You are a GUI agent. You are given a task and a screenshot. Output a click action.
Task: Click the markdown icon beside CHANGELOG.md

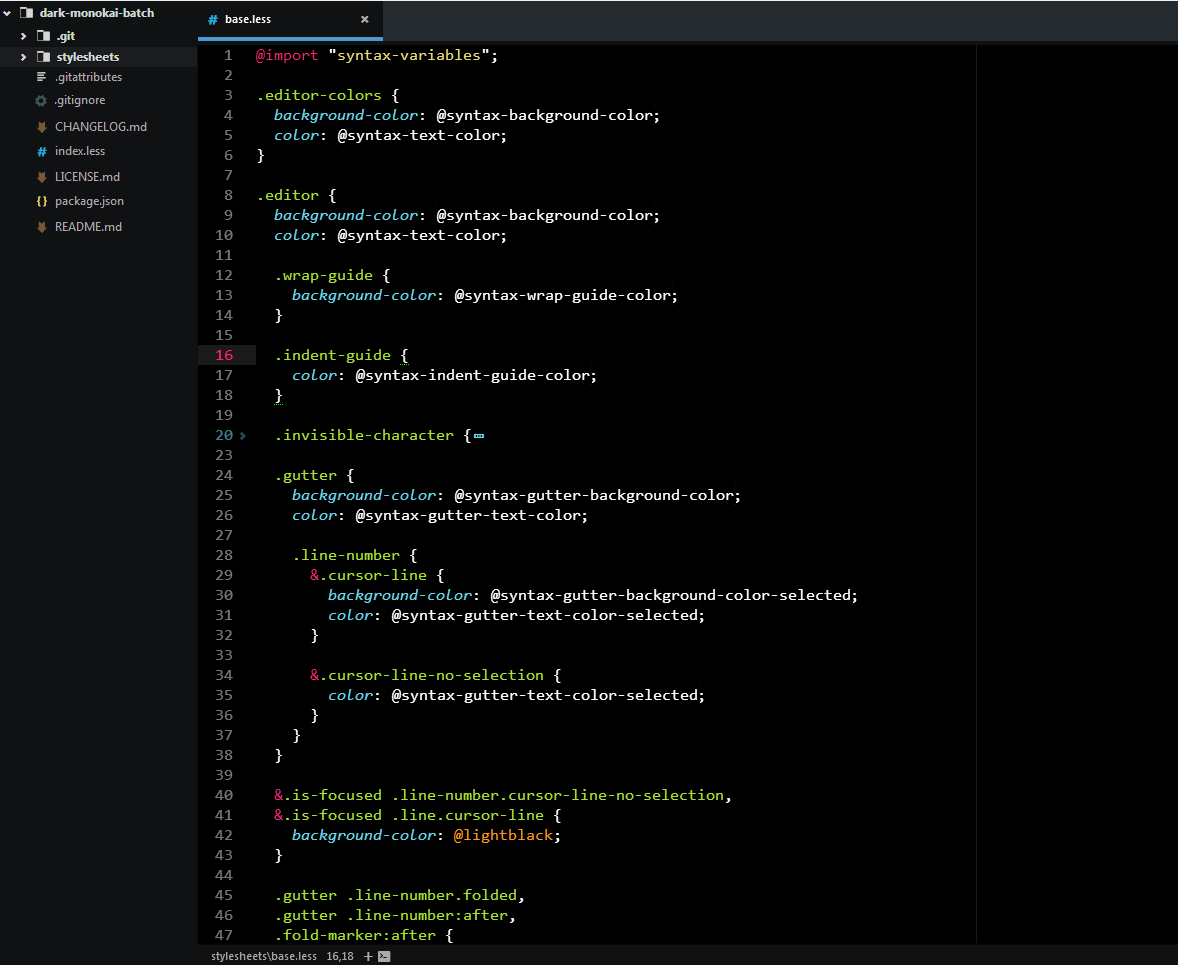point(40,126)
